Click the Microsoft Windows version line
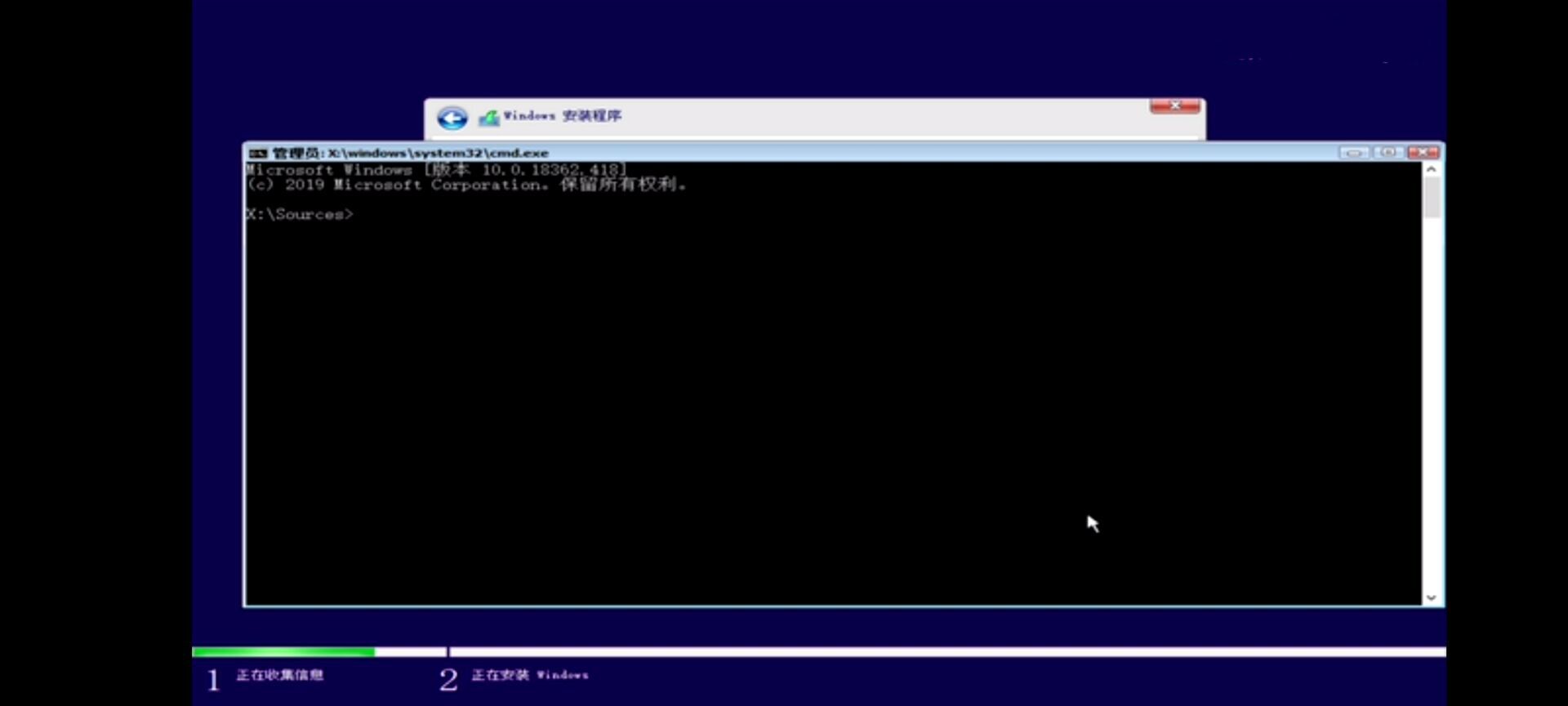 (x=437, y=170)
